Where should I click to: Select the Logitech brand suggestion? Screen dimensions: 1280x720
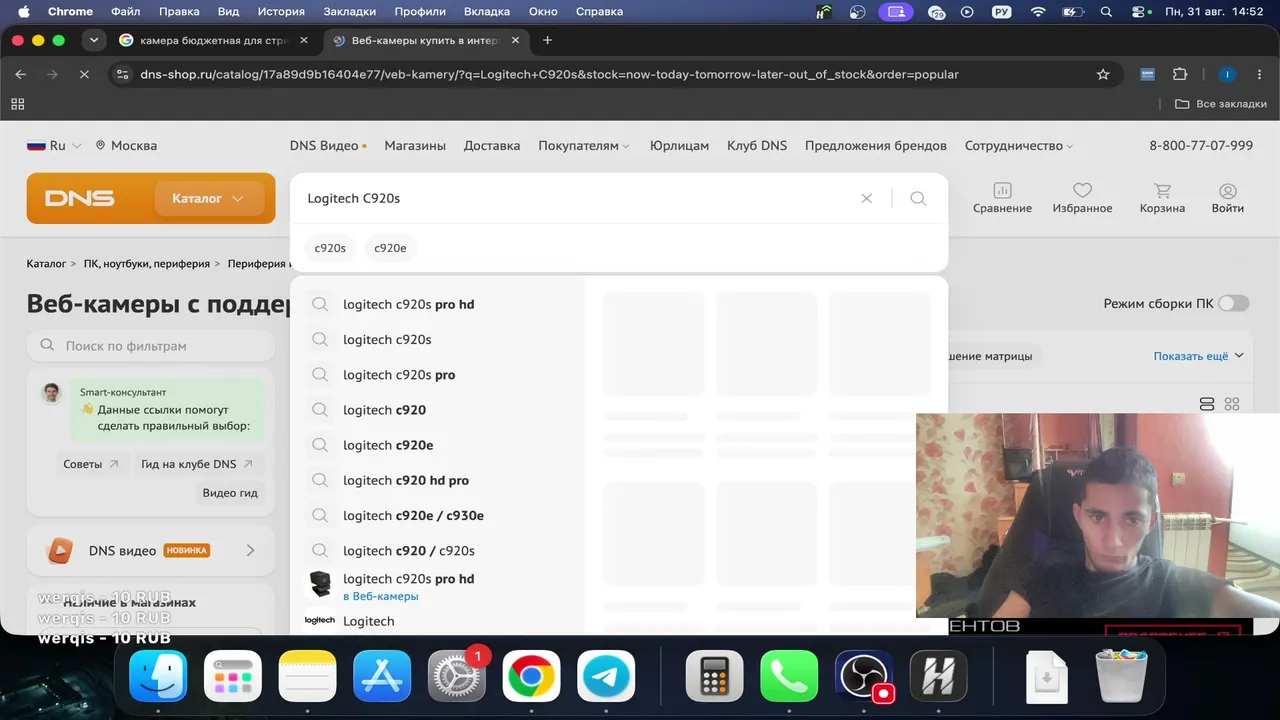[368, 621]
